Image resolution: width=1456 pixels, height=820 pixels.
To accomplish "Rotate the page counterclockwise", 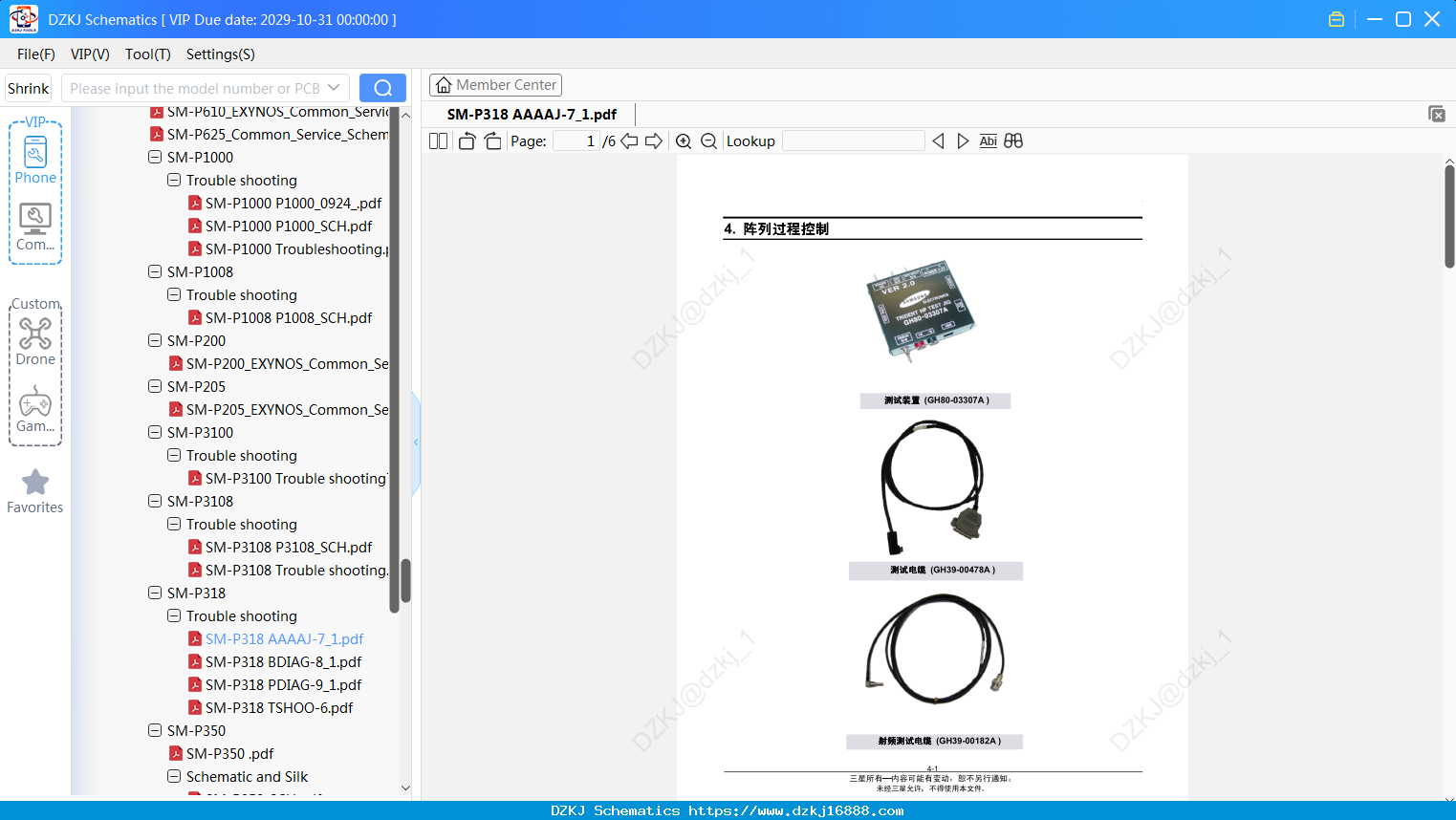I will 467,141.
